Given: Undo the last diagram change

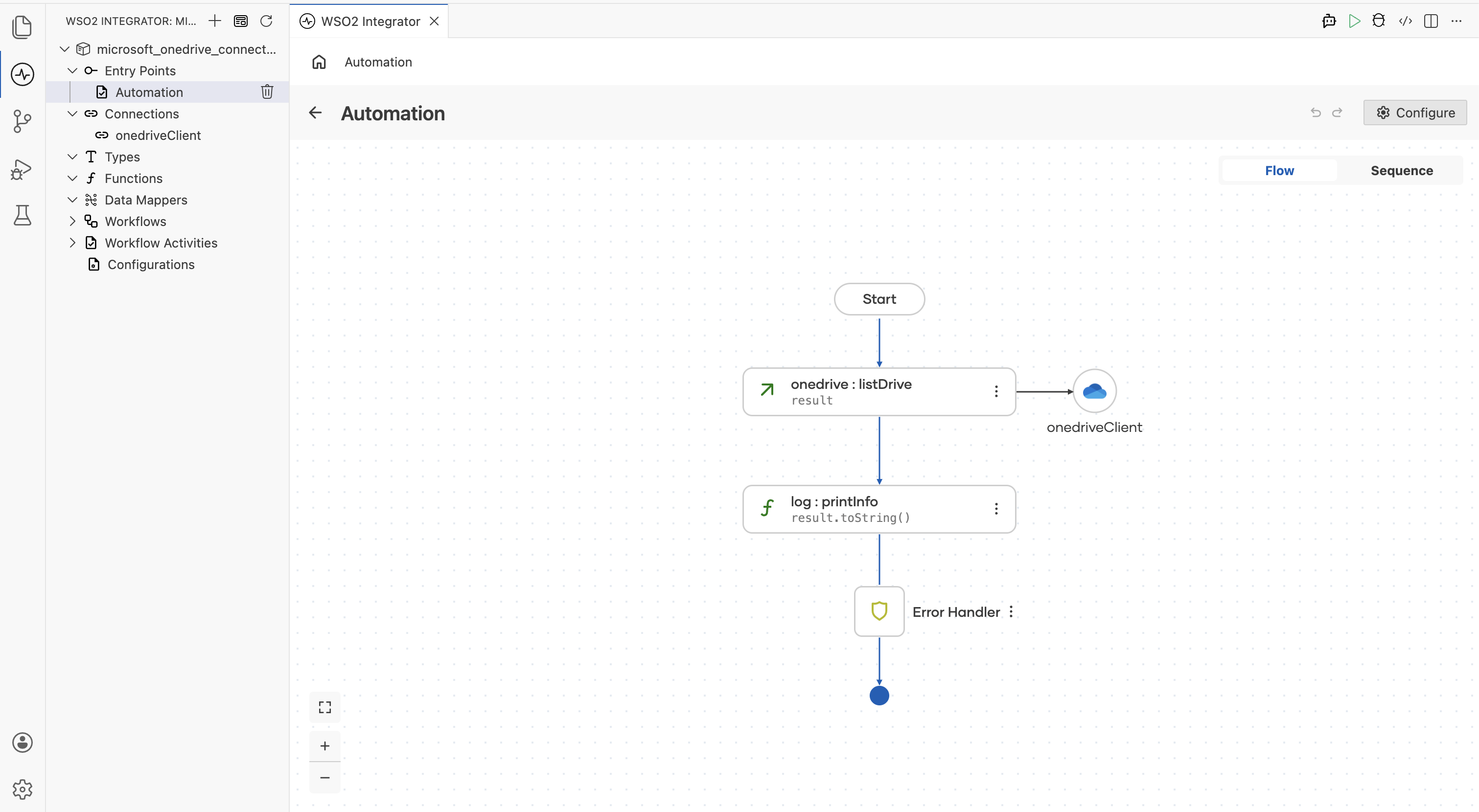Looking at the screenshot, I should point(1316,113).
